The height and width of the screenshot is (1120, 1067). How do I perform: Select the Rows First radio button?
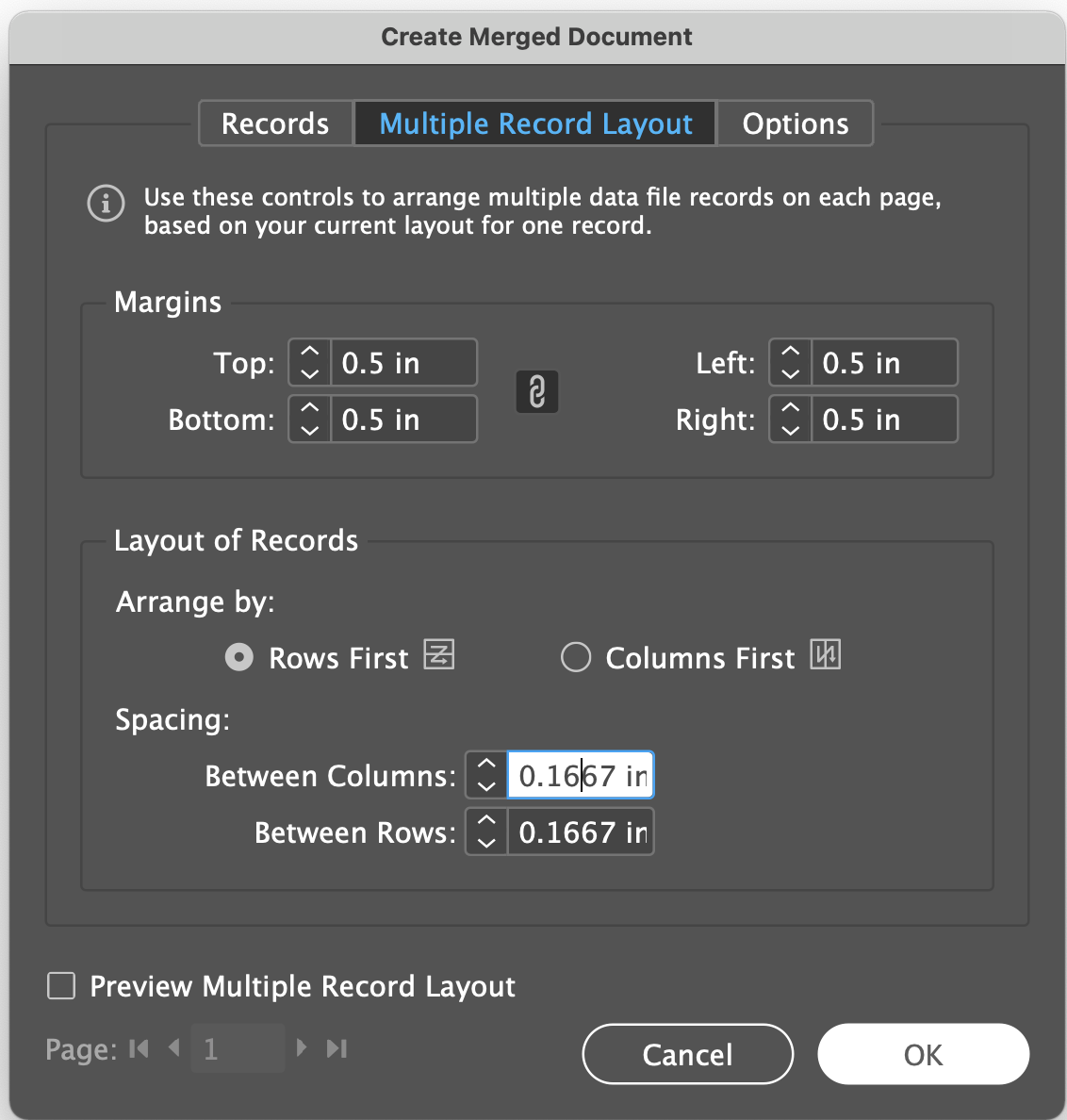point(238,657)
